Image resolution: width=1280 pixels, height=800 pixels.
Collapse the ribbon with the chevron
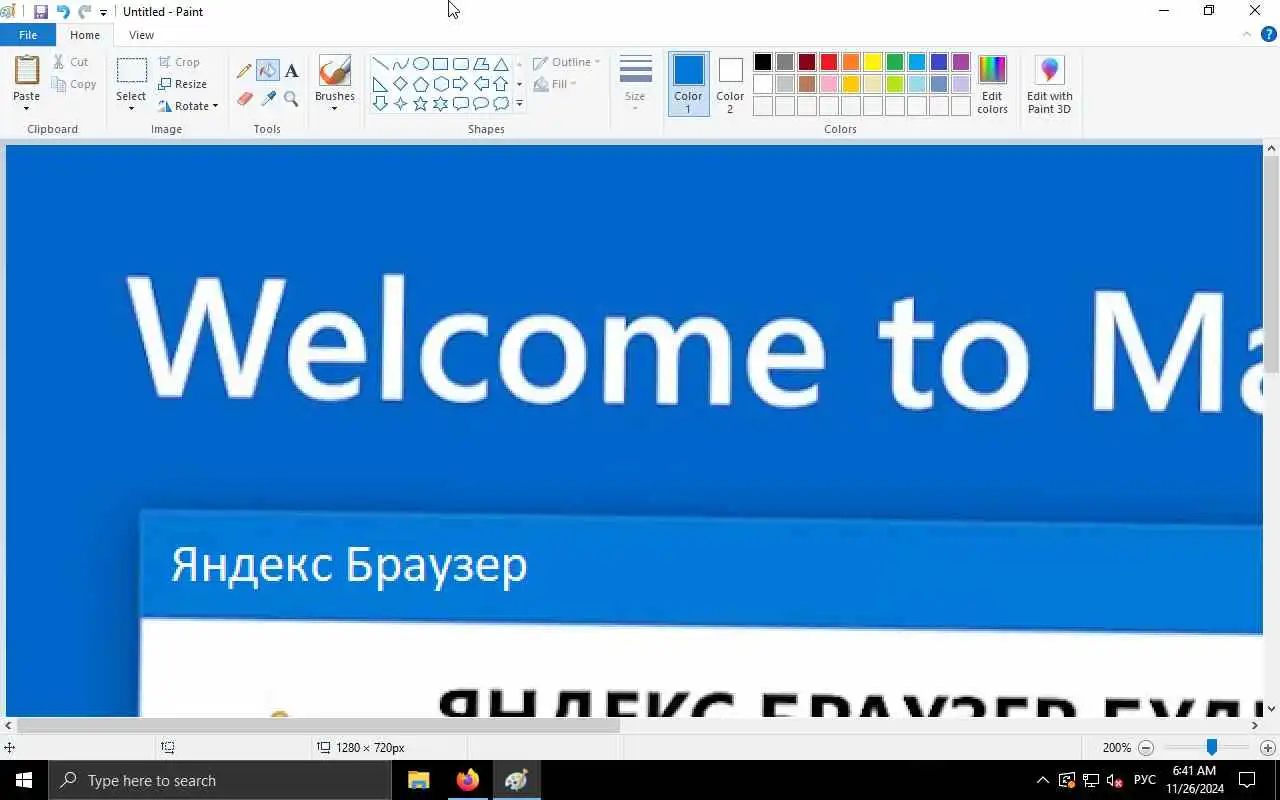click(x=1246, y=34)
